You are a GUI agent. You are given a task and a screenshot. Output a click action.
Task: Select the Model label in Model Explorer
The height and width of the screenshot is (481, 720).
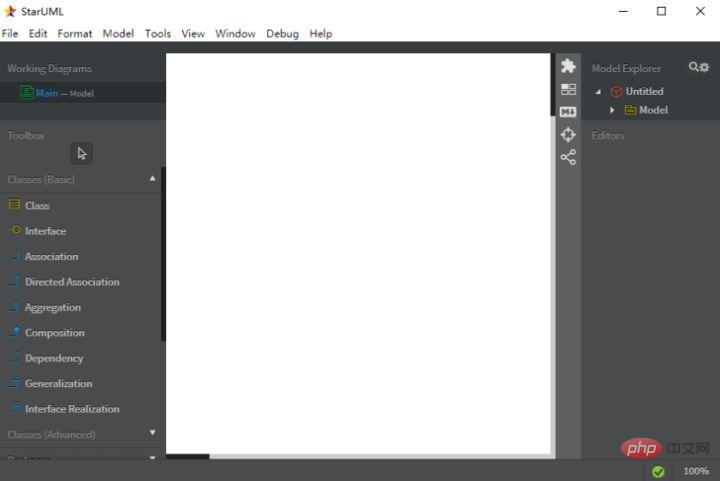[653, 110]
